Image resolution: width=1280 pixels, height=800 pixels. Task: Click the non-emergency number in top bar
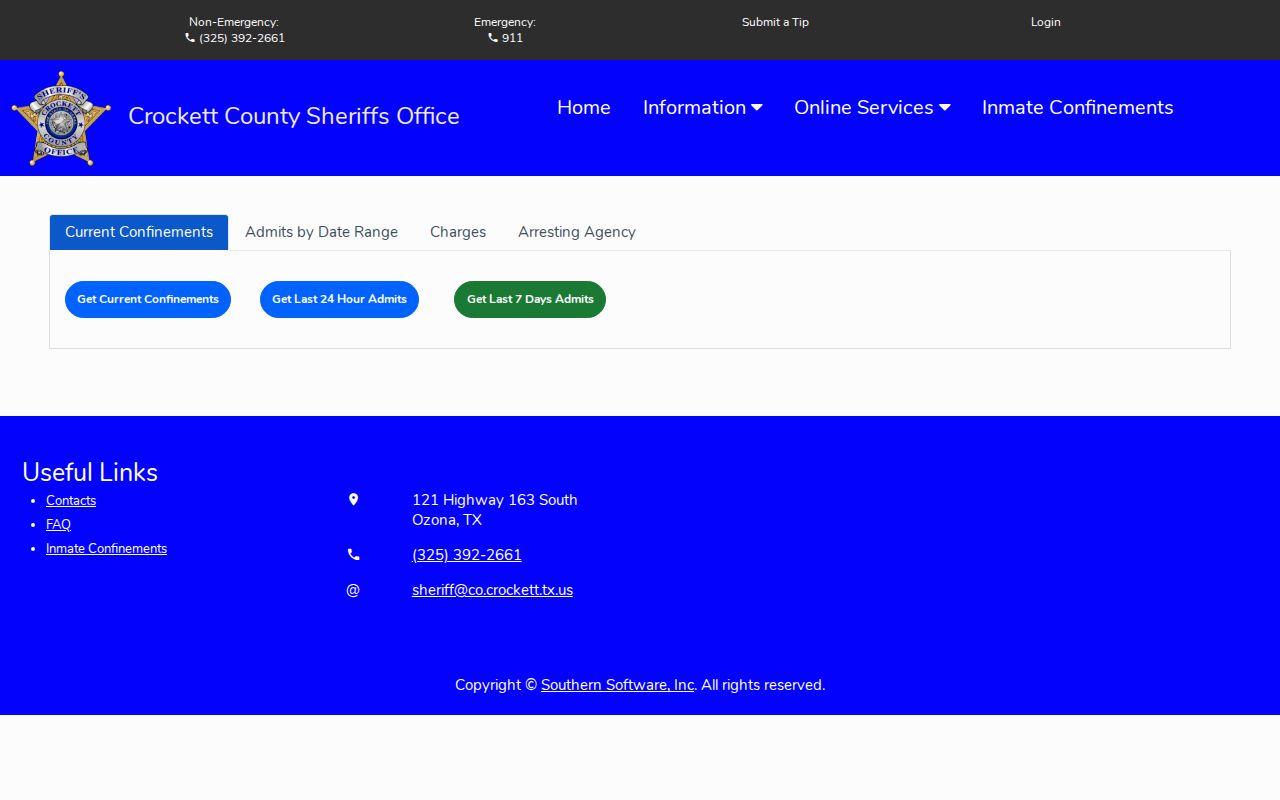242,38
